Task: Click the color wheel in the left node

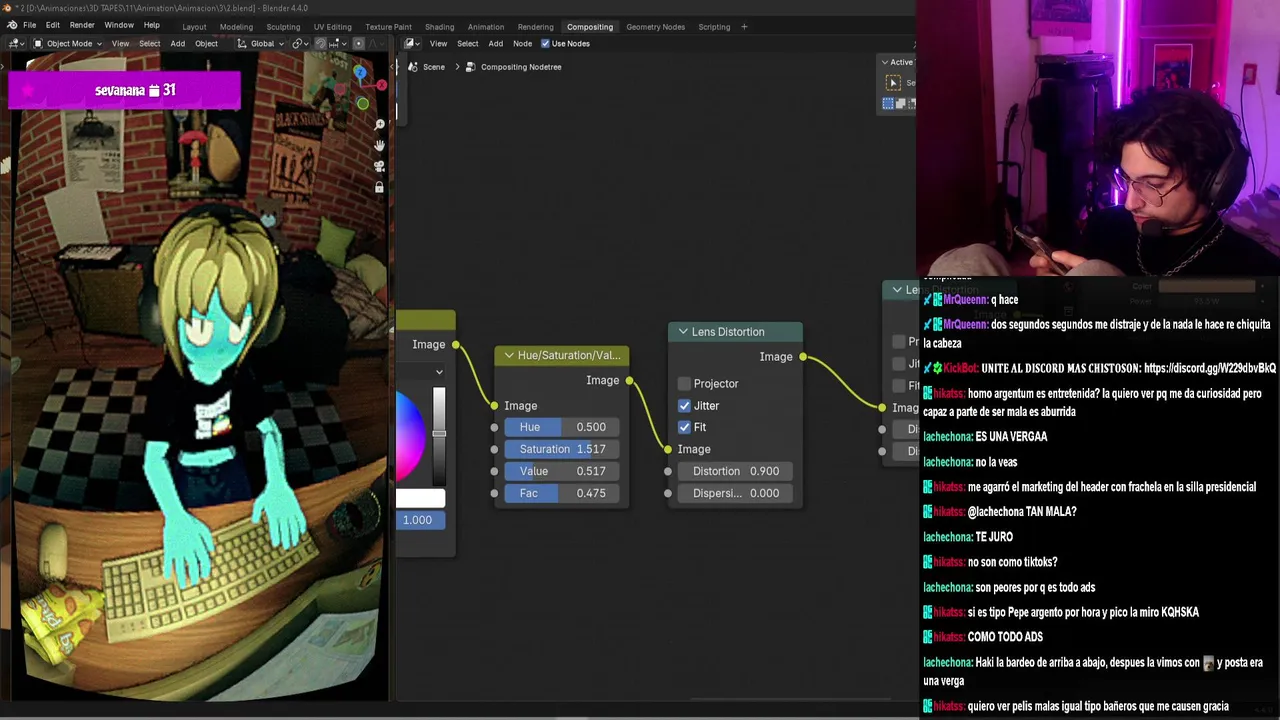Action: (410, 436)
